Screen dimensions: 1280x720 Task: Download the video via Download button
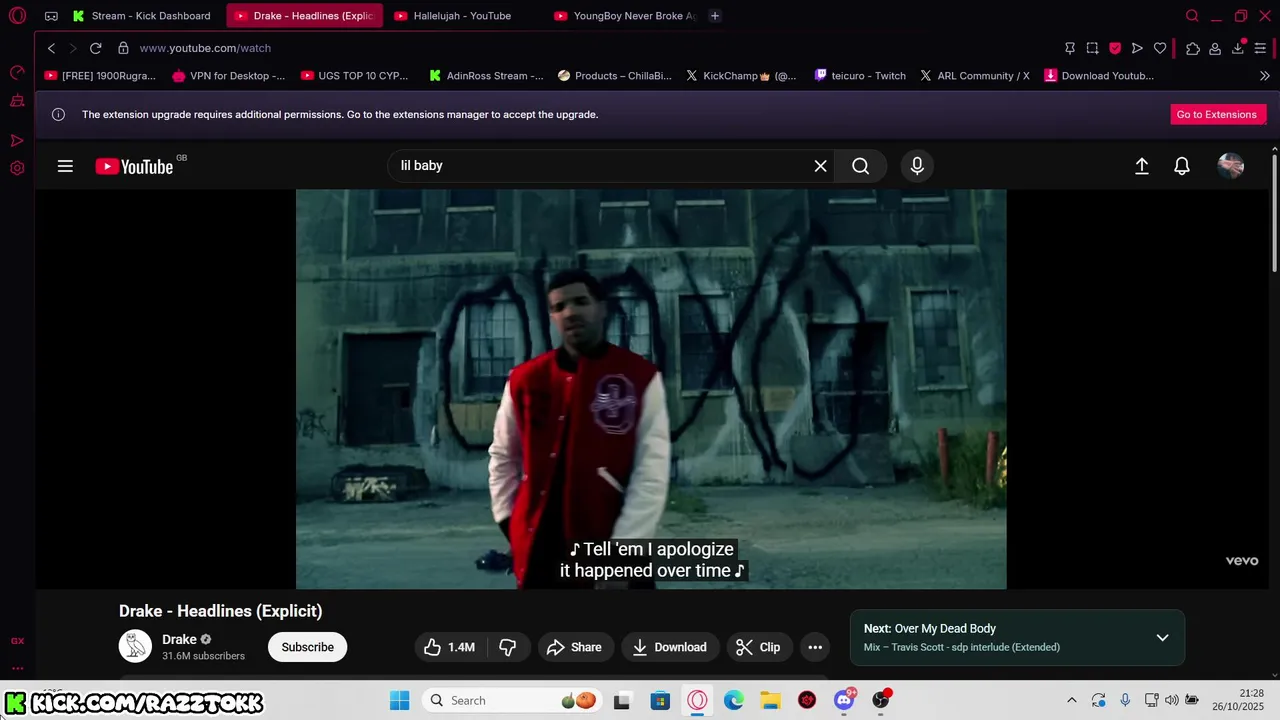pos(669,647)
